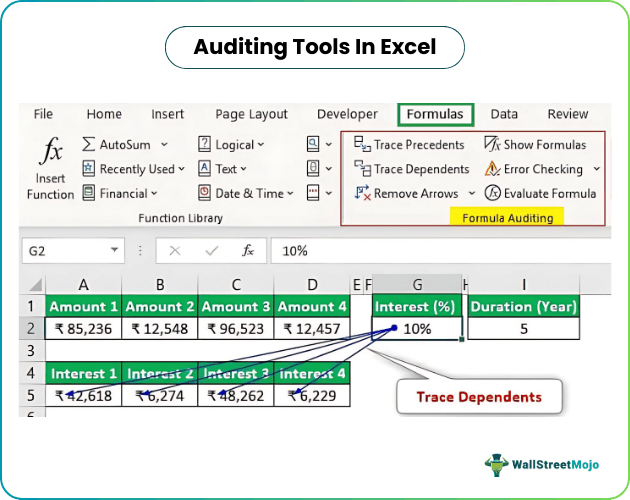Image resolution: width=630 pixels, height=500 pixels.
Task: Expand the Date & Time dropdown arrow
Action: tap(290, 193)
